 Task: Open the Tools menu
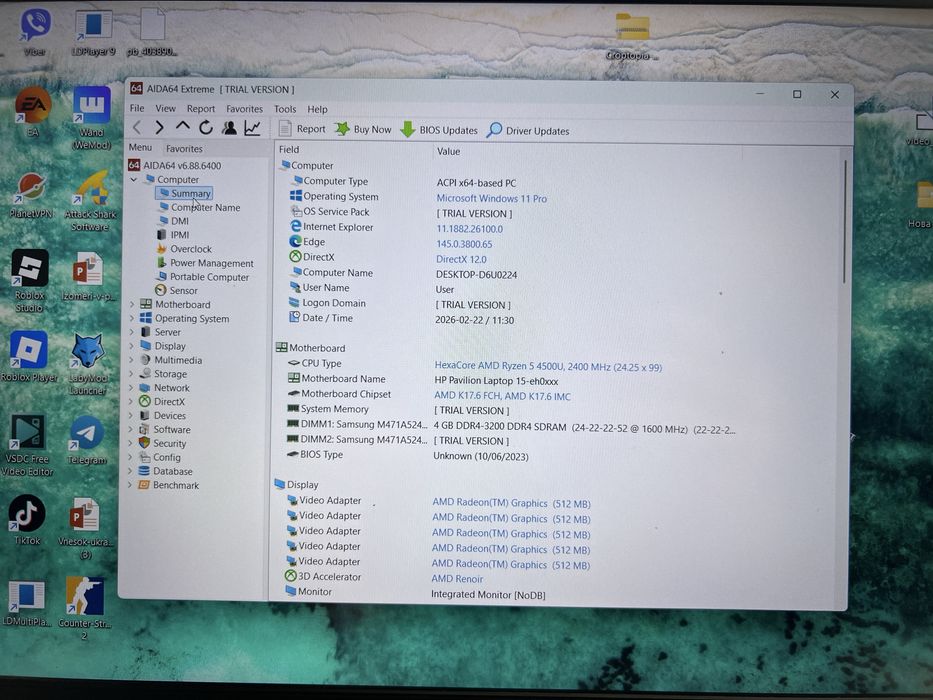coord(284,109)
